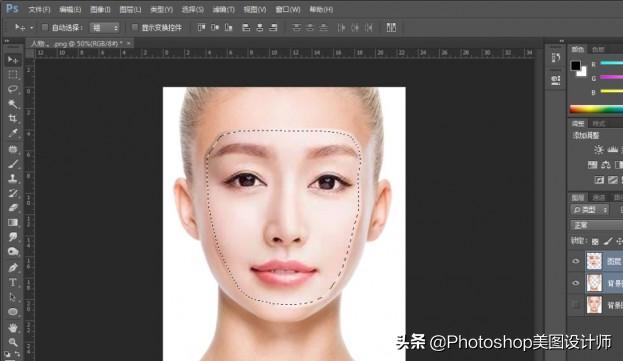Activate the Horizontal Type tool
Image resolution: width=623 pixels, height=361 pixels.
pyautogui.click(x=13, y=282)
